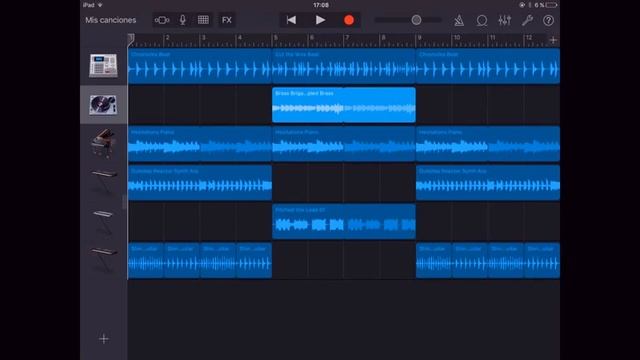
Task: Jump to the beginning of the song
Action: click(x=291, y=20)
